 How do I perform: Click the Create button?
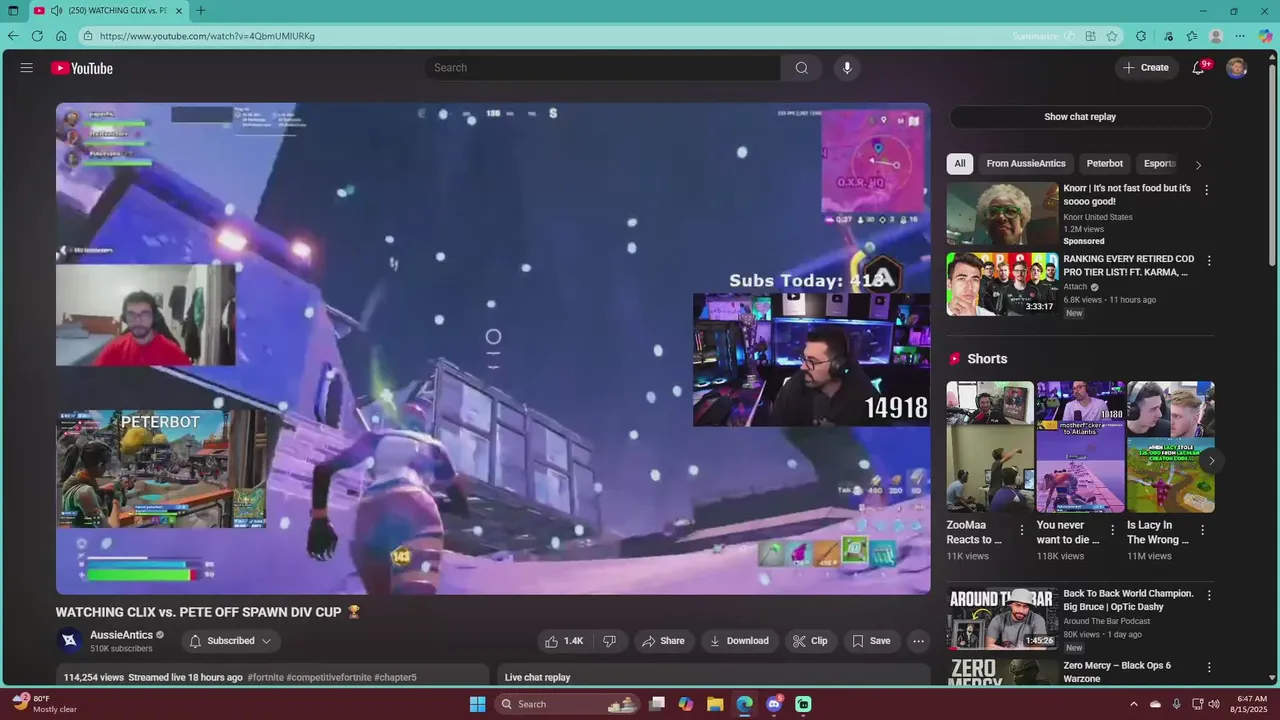tap(1146, 68)
